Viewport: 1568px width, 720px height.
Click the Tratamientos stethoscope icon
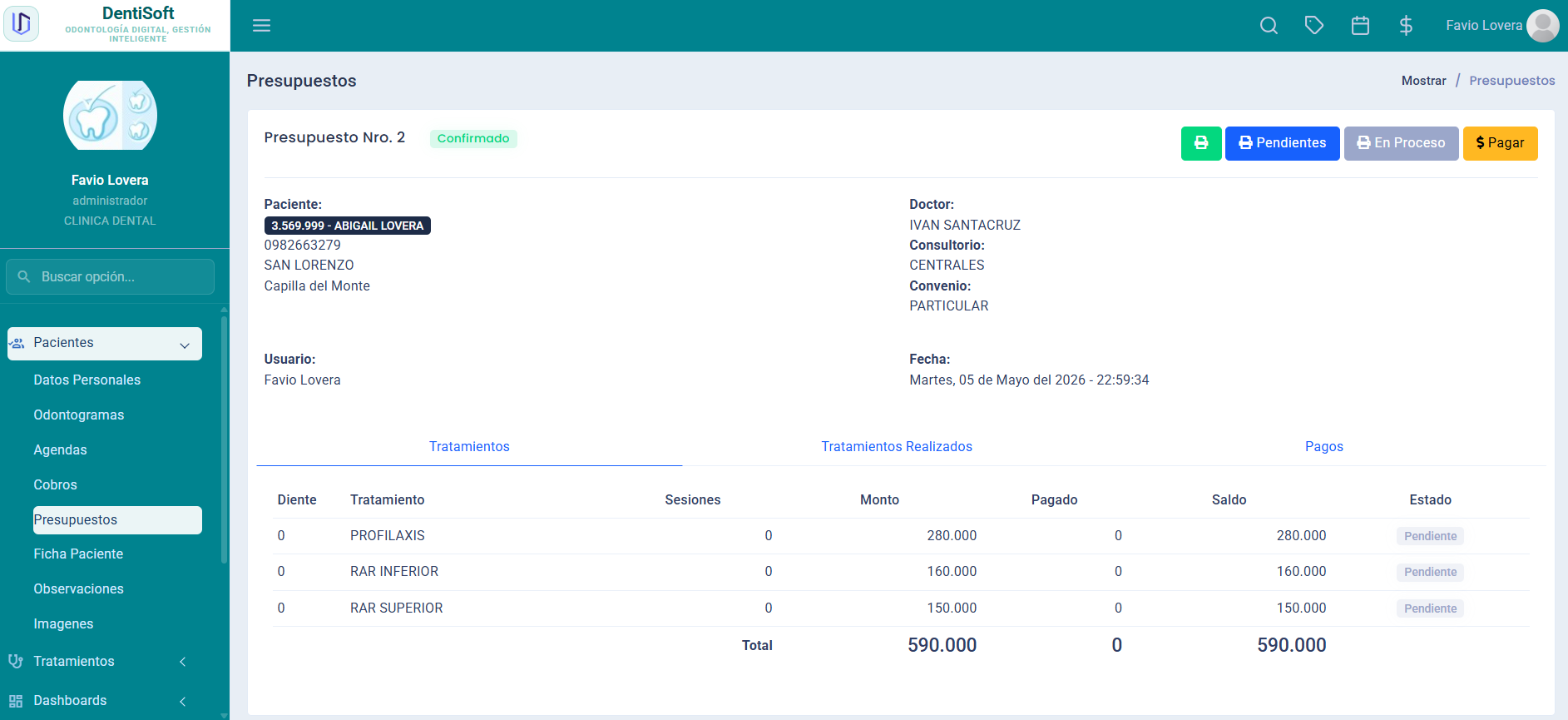[16, 661]
